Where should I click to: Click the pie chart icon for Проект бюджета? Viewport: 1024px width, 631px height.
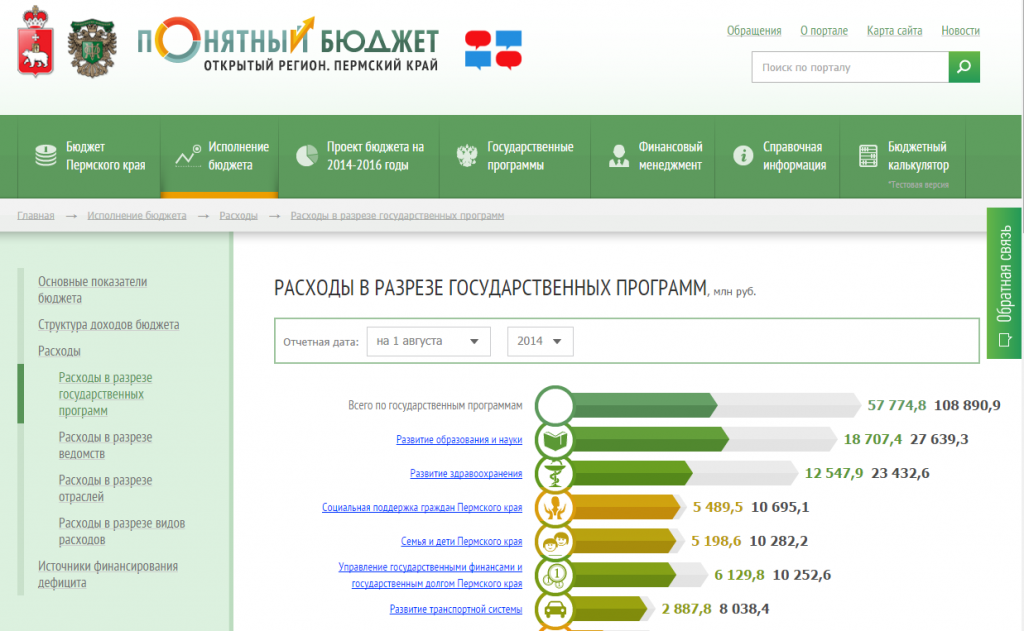tap(307, 155)
